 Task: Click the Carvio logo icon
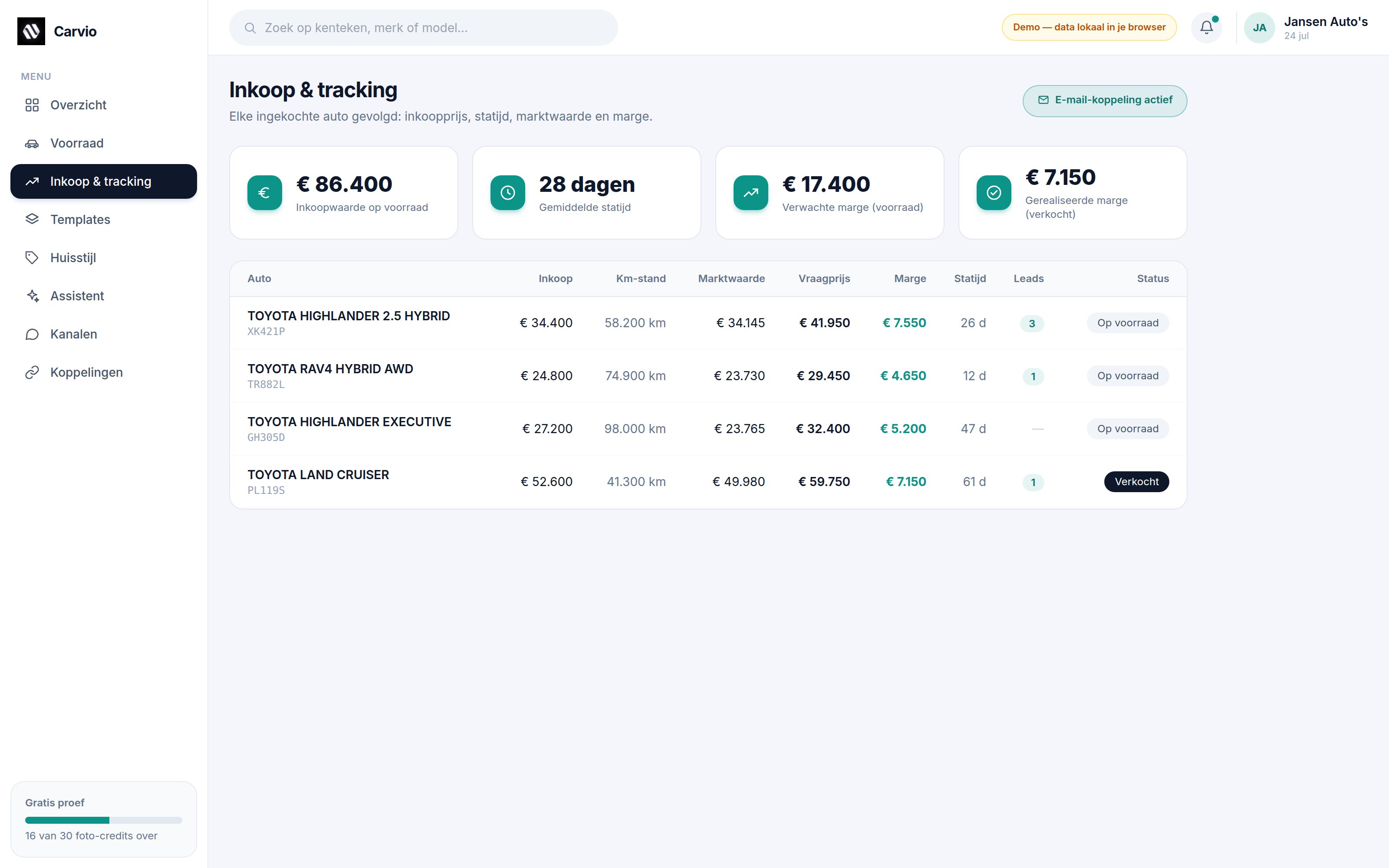coord(31,31)
